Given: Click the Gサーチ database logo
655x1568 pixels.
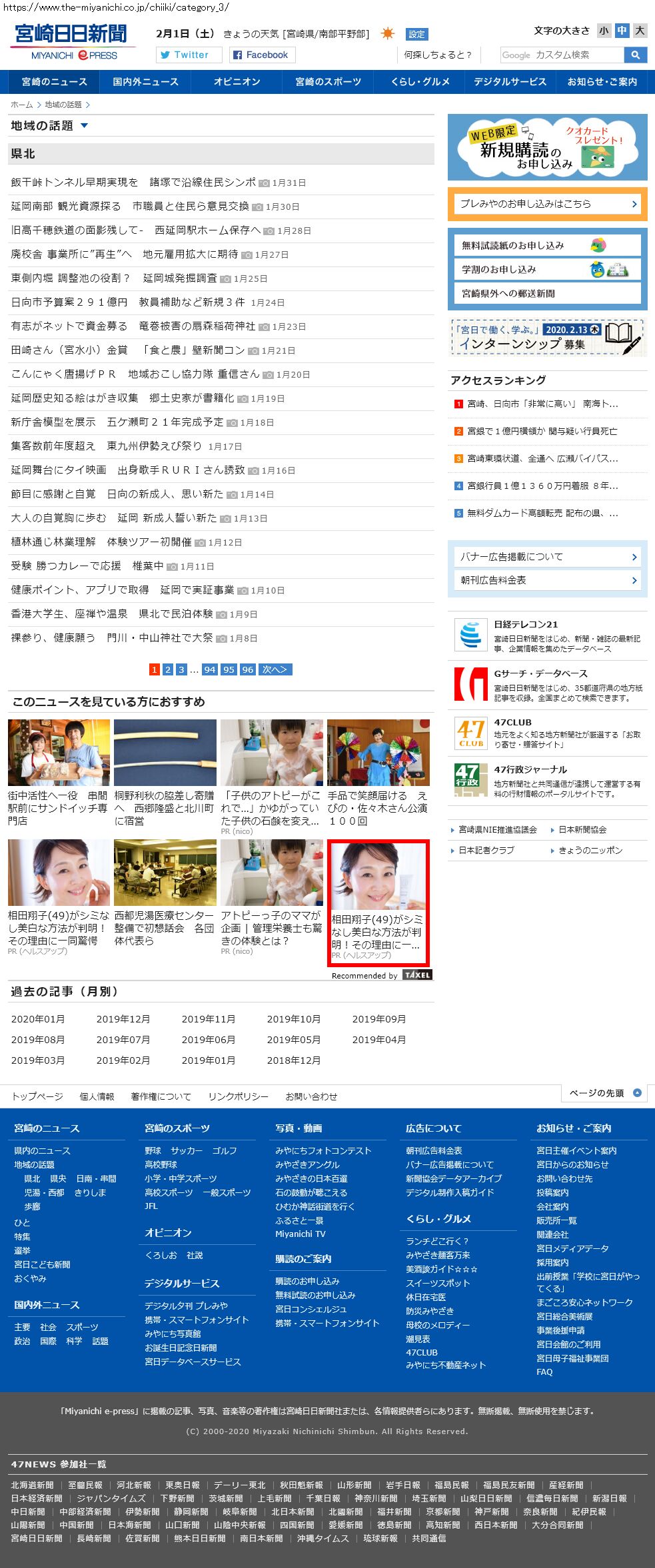Looking at the screenshot, I should (470, 684).
